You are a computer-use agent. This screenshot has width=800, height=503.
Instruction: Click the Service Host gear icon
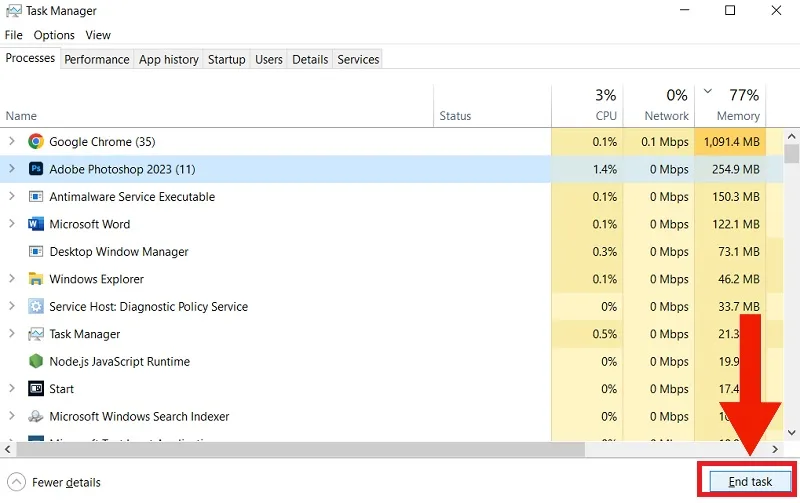(x=36, y=307)
